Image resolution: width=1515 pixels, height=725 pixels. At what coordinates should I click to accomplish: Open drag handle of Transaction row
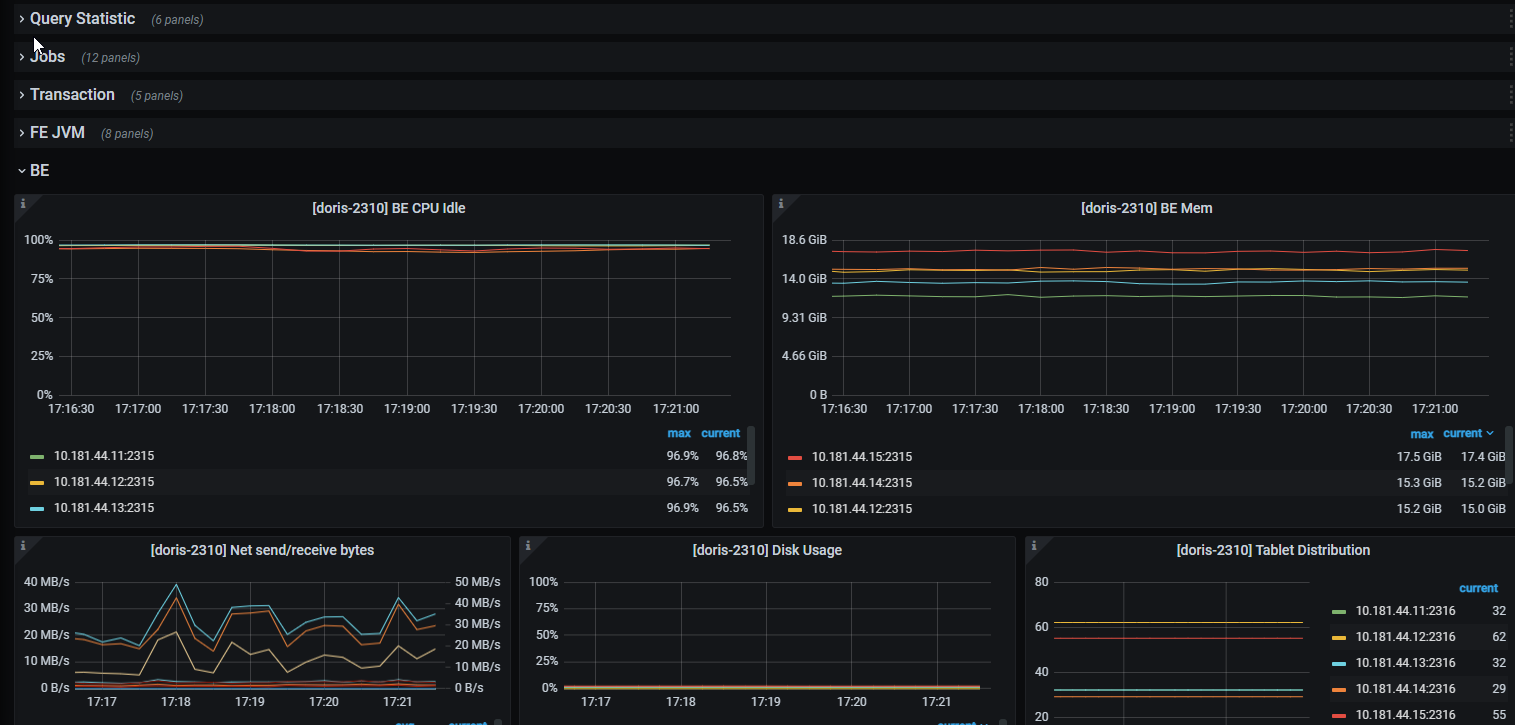(x=1510, y=95)
